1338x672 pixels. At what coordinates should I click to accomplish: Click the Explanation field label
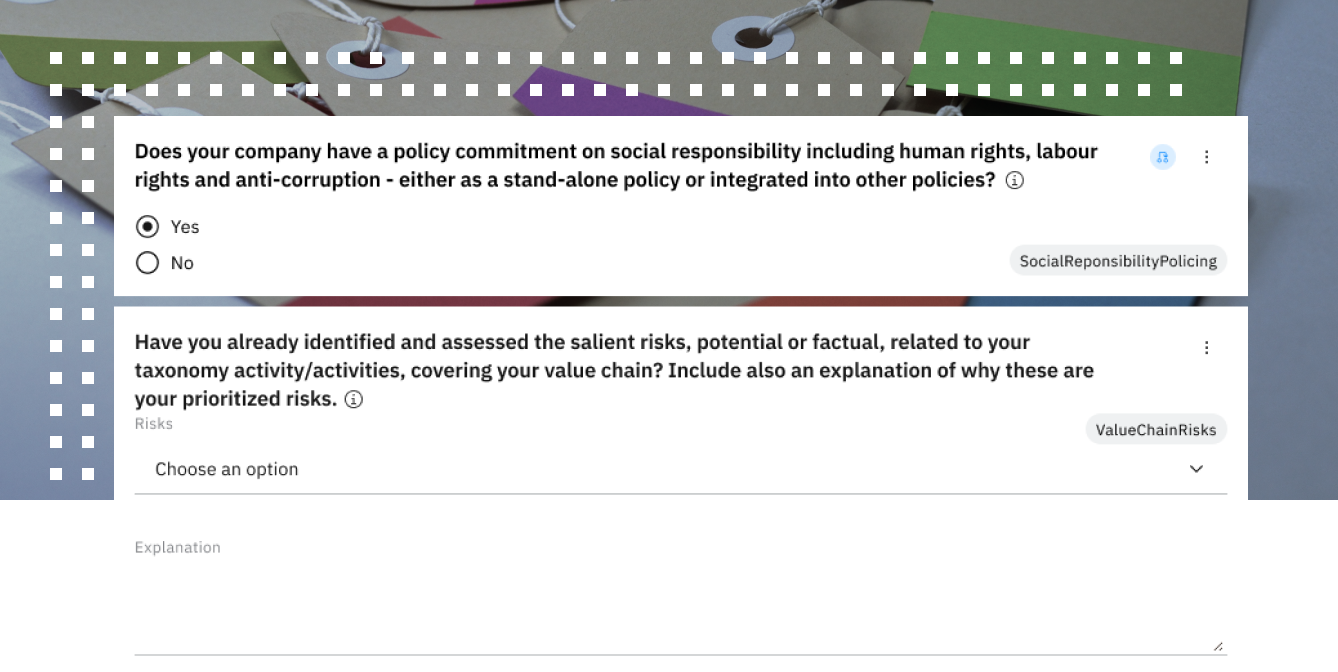coord(178,547)
